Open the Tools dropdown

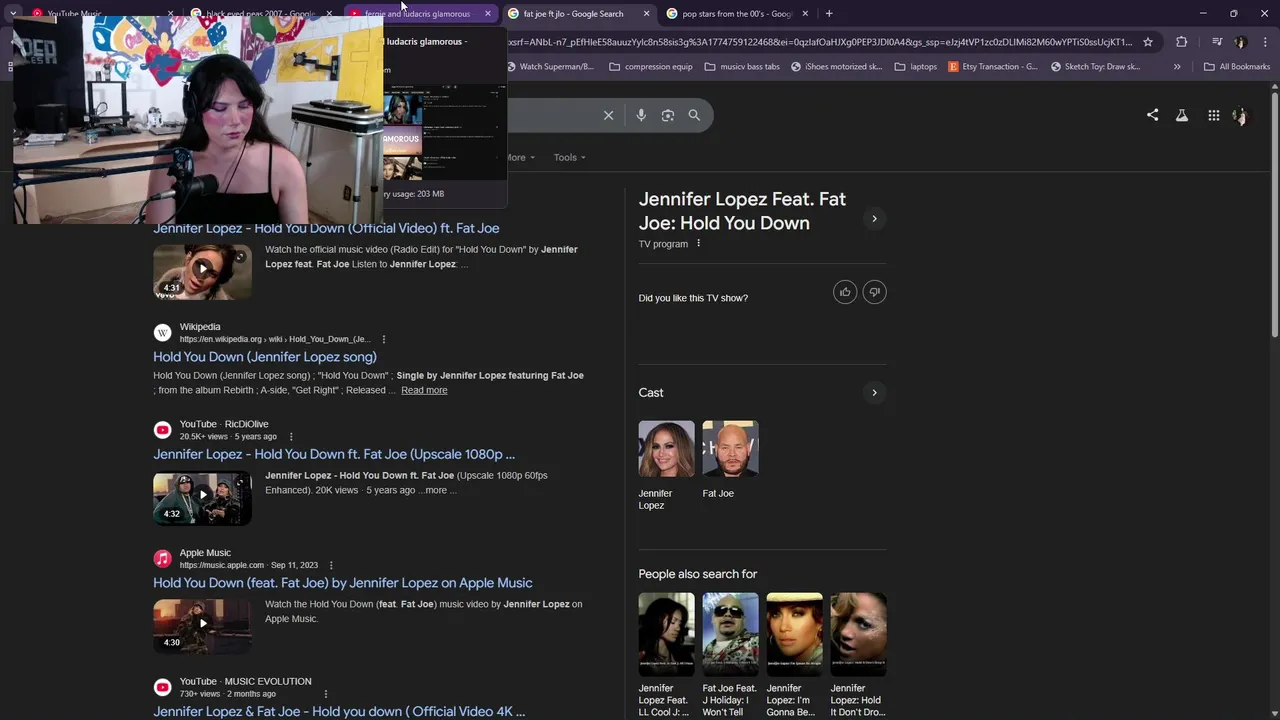[570, 157]
